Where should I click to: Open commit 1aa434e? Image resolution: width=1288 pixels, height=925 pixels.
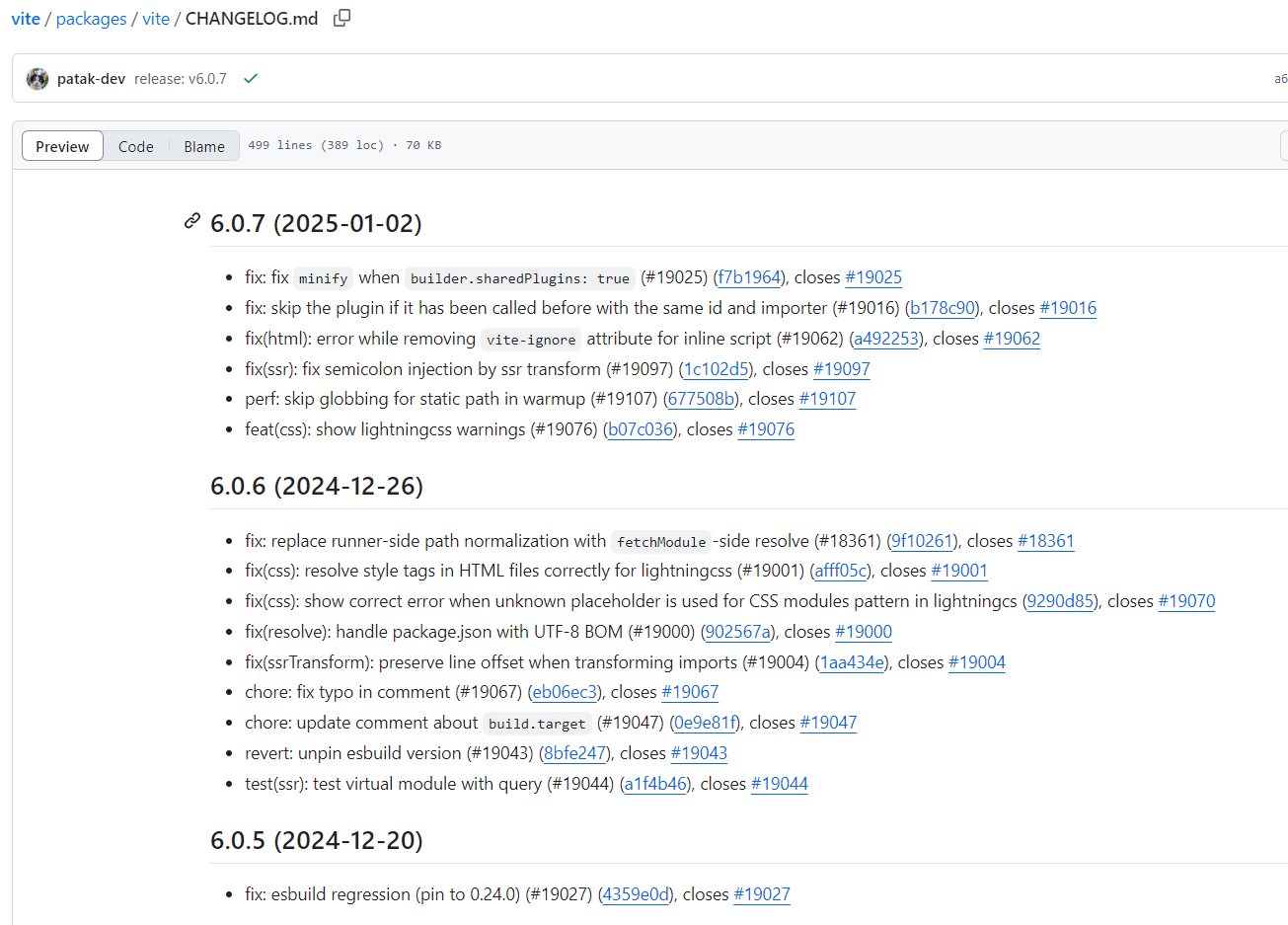coord(853,662)
